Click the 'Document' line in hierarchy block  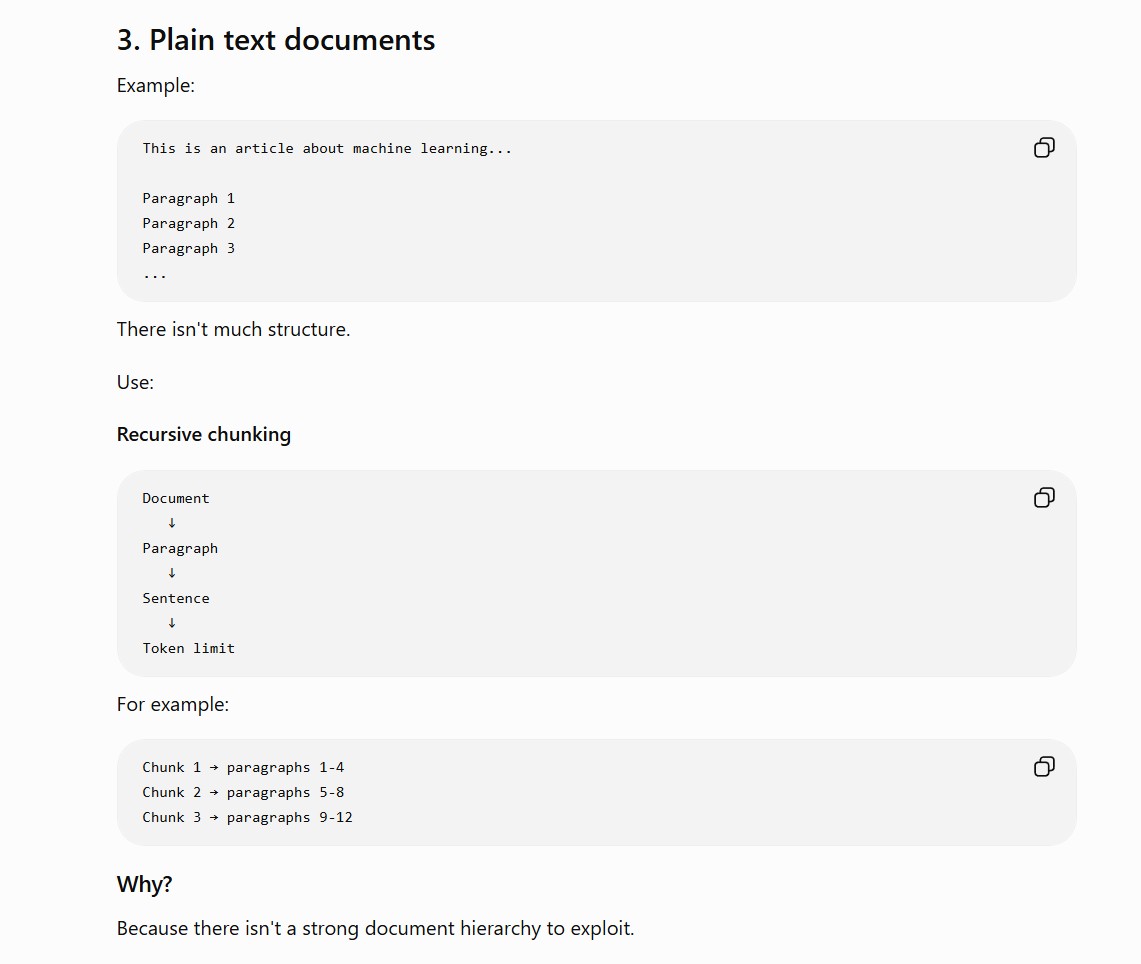(175, 498)
